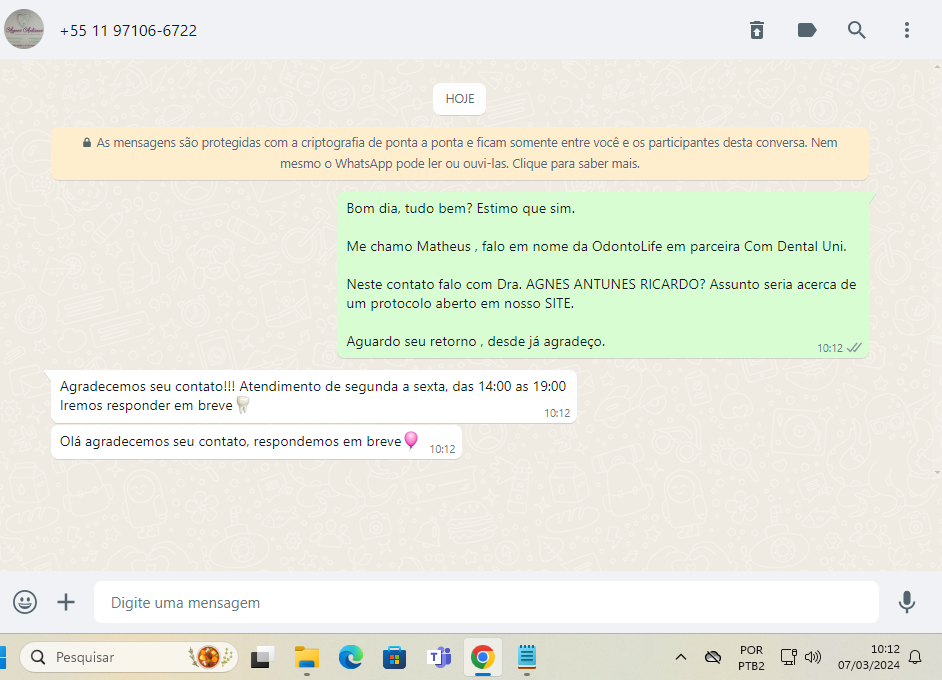The width and height of the screenshot is (942, 680).
Task: Click the contact number +55 11 97106-6722
Action: pos(128,31)
